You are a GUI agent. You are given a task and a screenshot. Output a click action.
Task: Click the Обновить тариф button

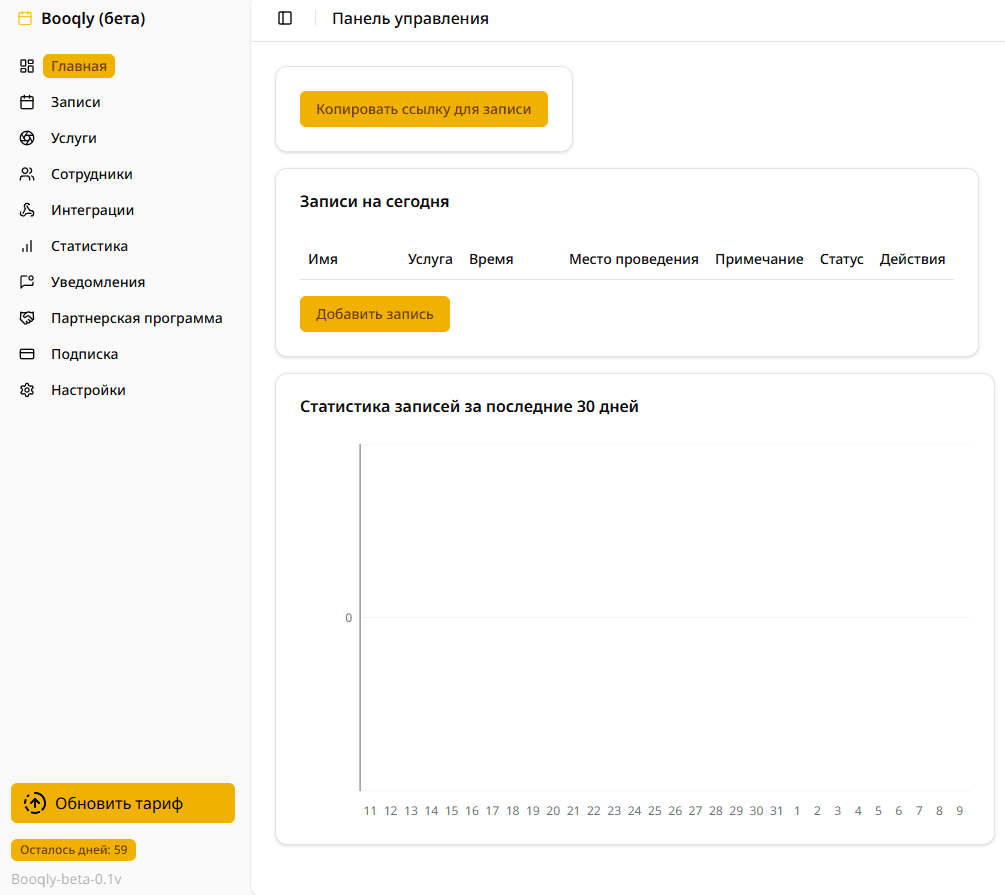[x=123, y=803]
